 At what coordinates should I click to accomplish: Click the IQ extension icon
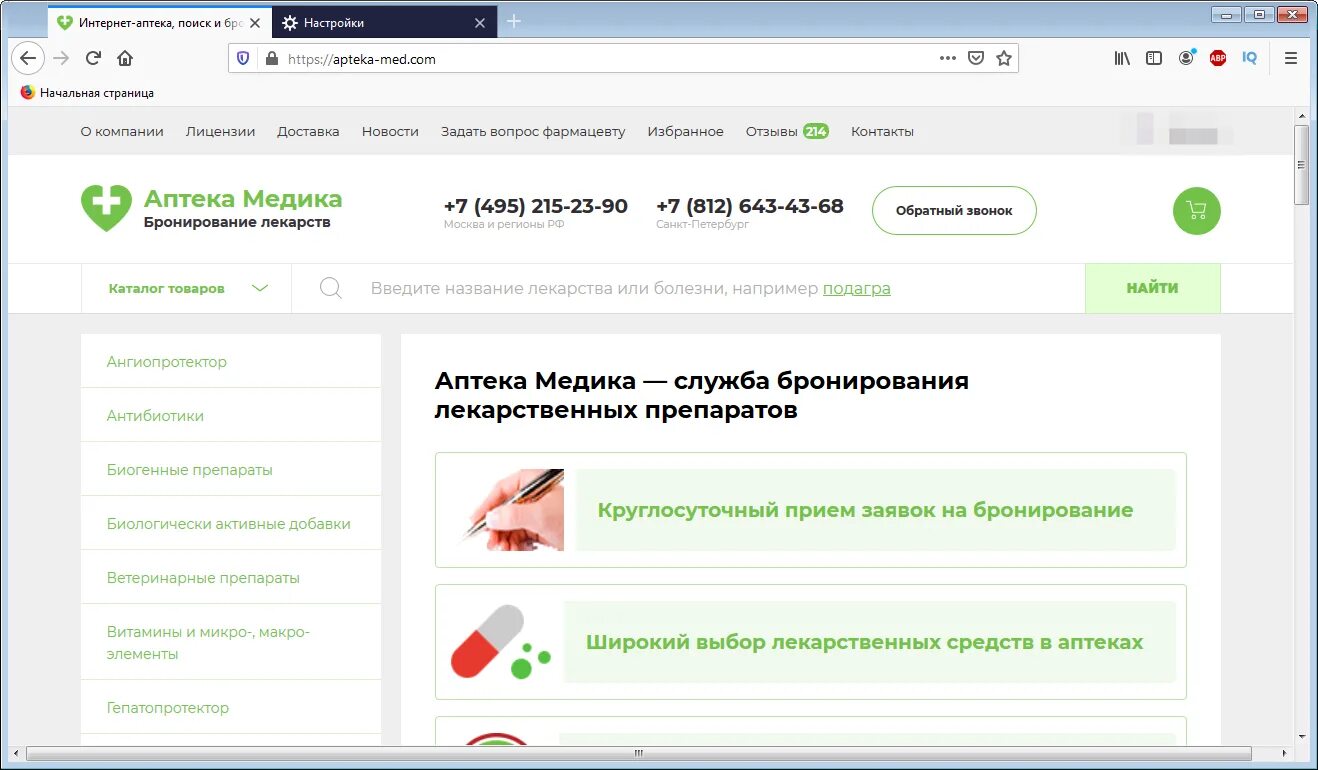[x=1250, y=59]
